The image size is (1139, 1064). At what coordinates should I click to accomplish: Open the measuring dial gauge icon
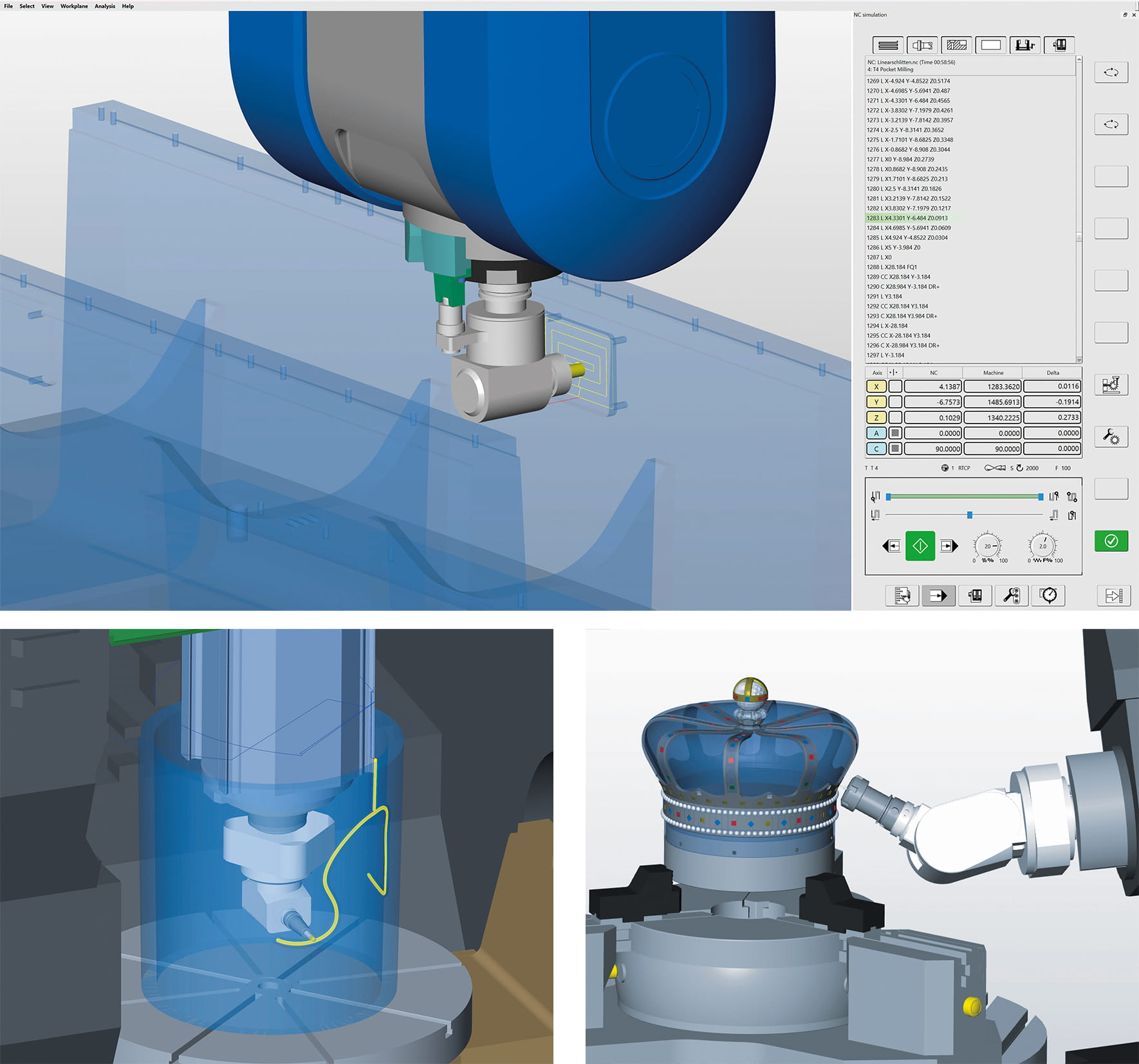pos(1048,595)
